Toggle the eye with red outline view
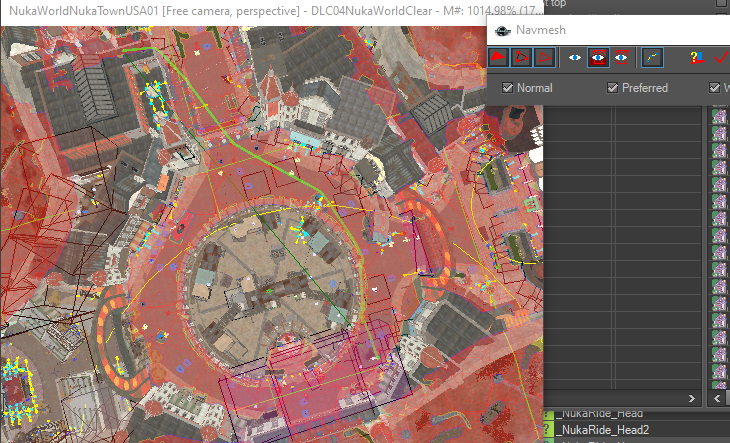 621,58
